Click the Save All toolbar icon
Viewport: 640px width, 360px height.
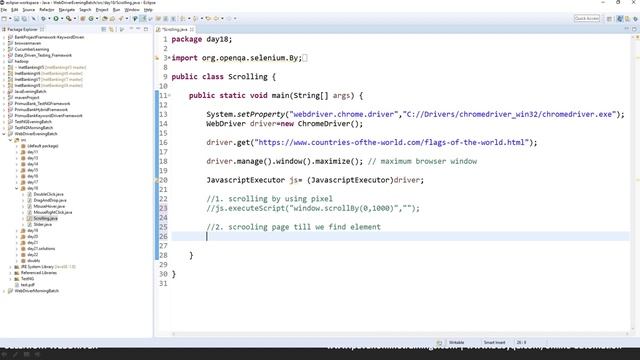click(24, 18)
